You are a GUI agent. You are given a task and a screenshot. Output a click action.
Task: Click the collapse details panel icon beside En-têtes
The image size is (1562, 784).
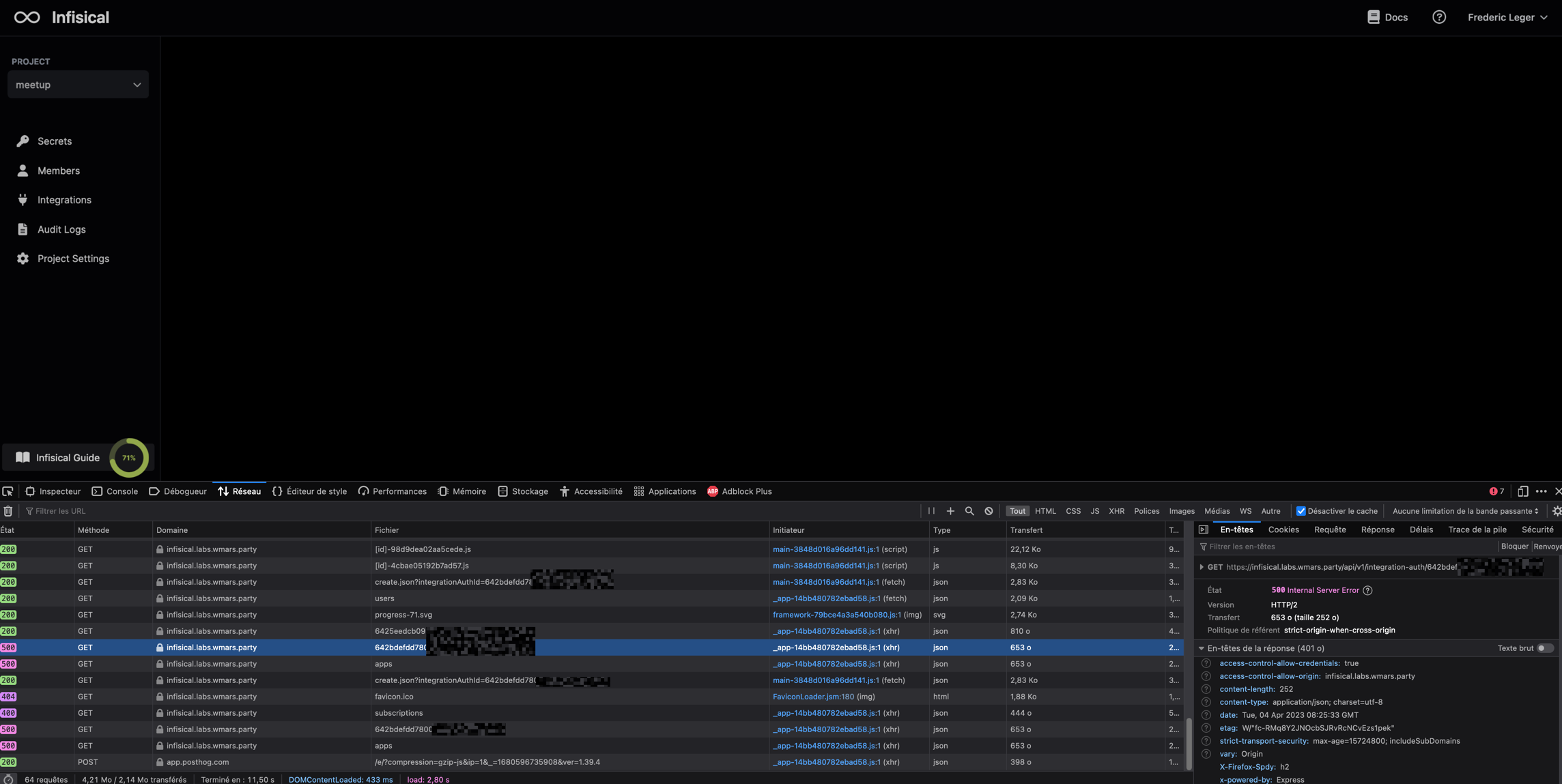(1204, 529)
